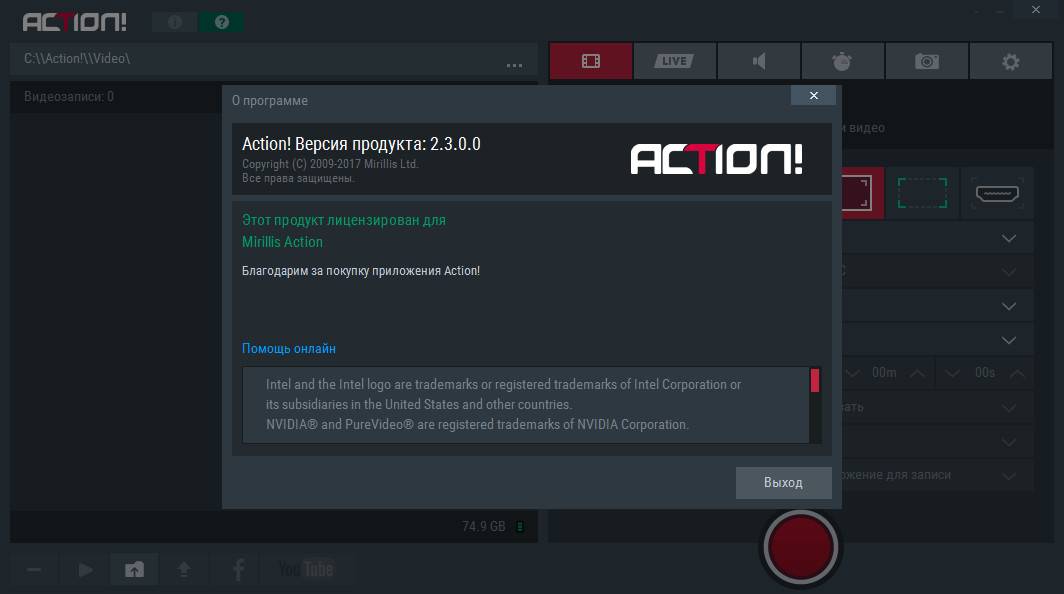Viewport: 1064px width, 594px height.
Task: Click the Выход button
Action: pos(784,483)
